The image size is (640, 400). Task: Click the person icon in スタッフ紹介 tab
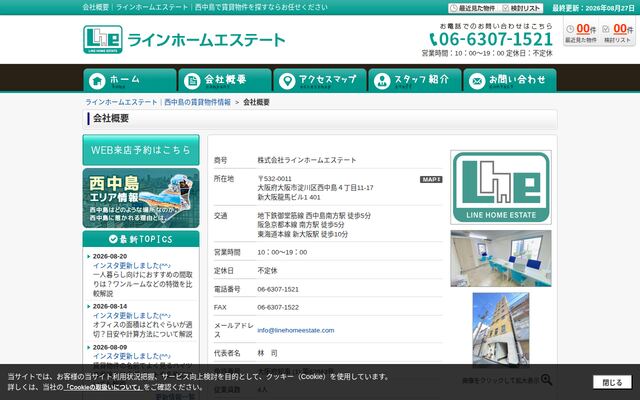pos(382,81)
